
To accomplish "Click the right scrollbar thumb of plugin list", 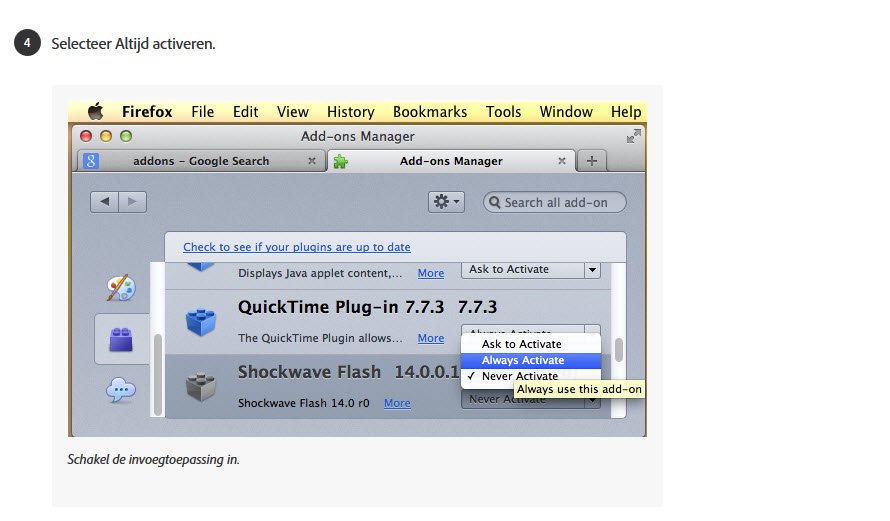I will pos(619,350).
